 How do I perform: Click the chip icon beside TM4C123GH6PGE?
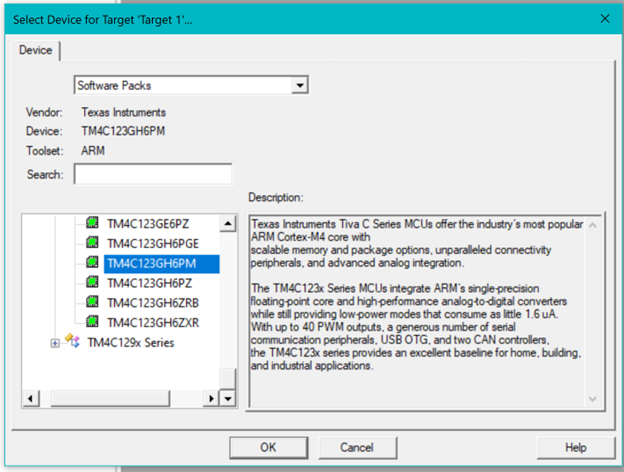[93, 243]
